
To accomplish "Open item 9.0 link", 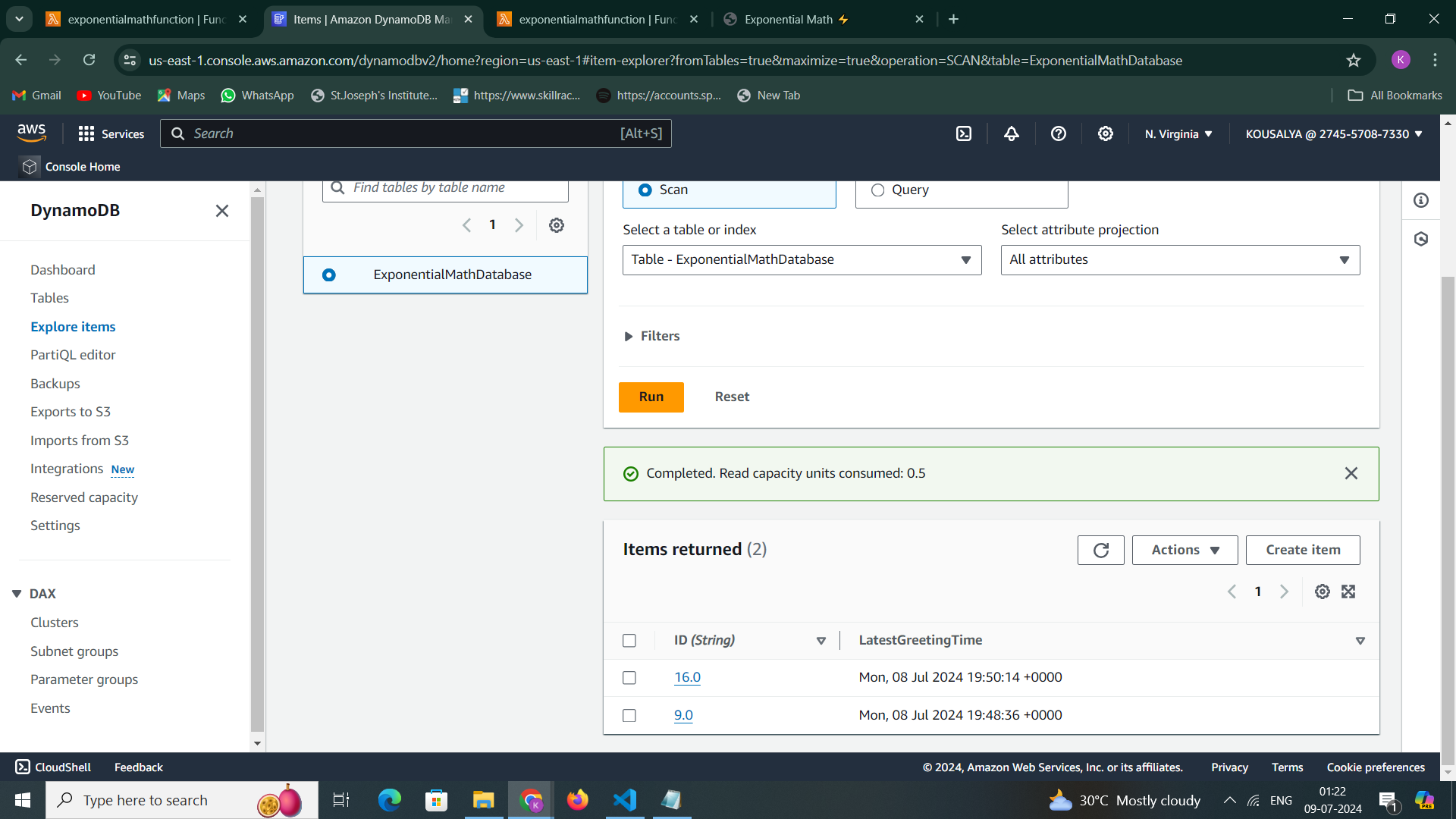I will tap(683, 715).
